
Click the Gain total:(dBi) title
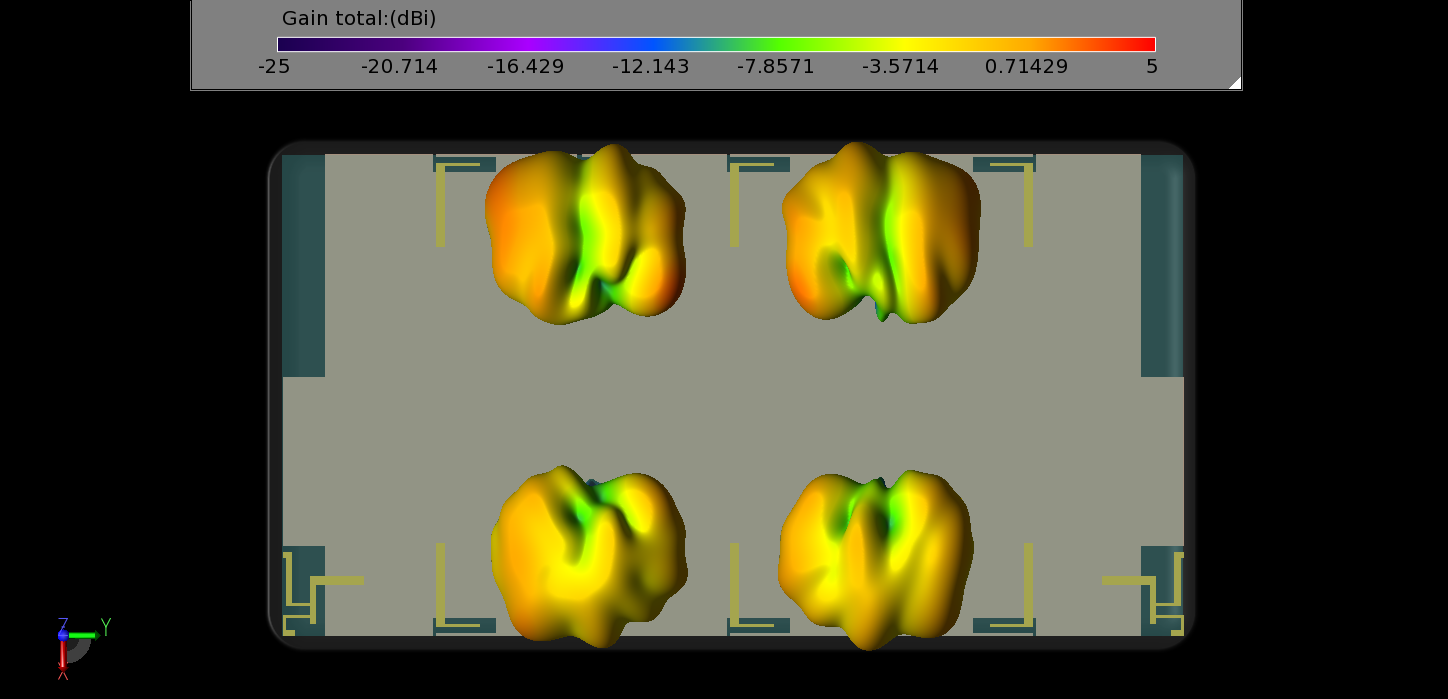(357, 18)
